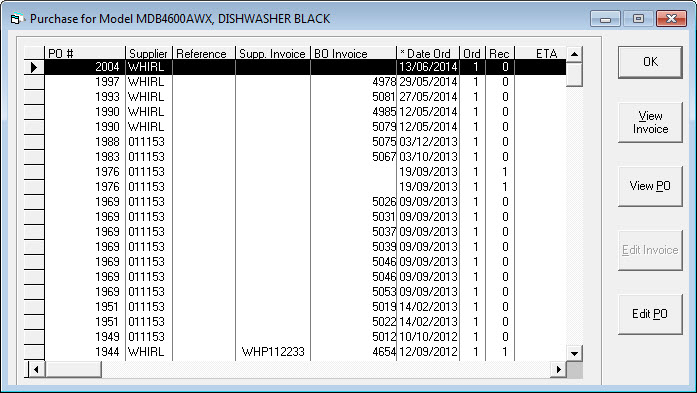Click BO Invoice 5026 cell

pos(353,202)
